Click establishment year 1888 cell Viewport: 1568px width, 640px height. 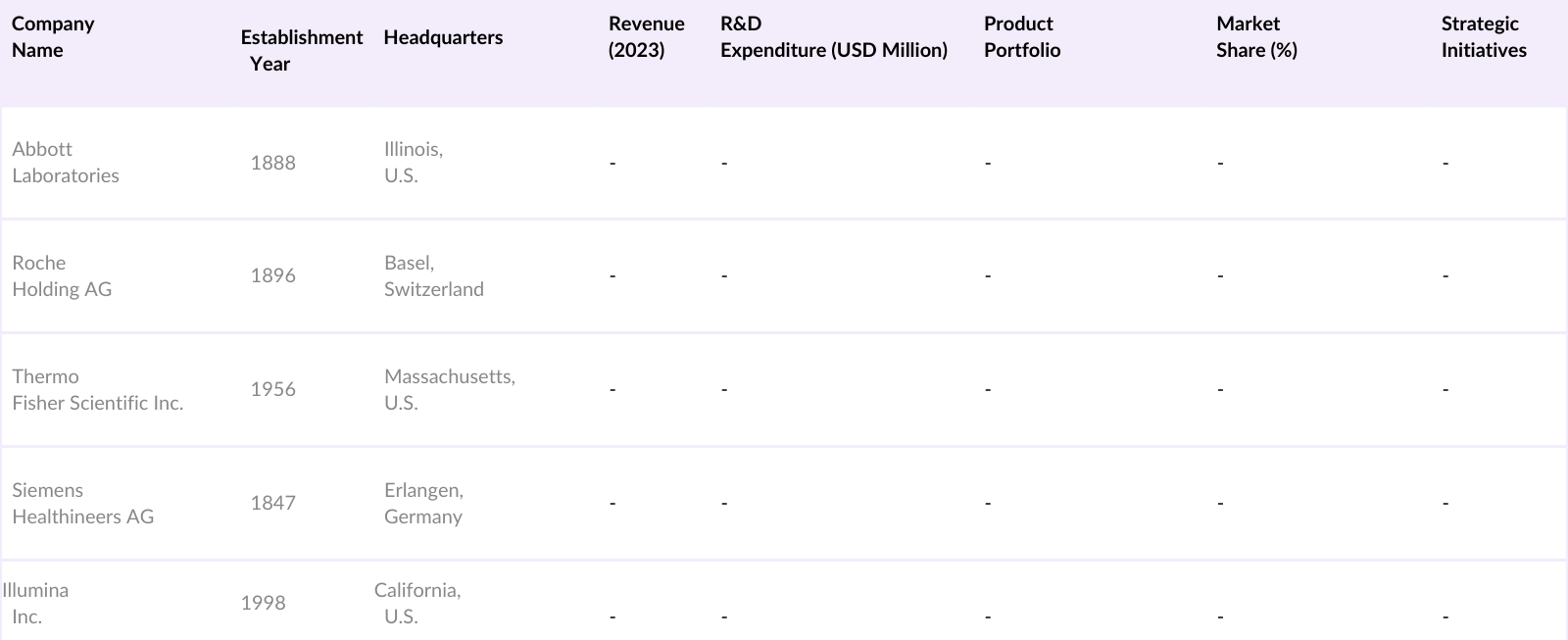272,163
